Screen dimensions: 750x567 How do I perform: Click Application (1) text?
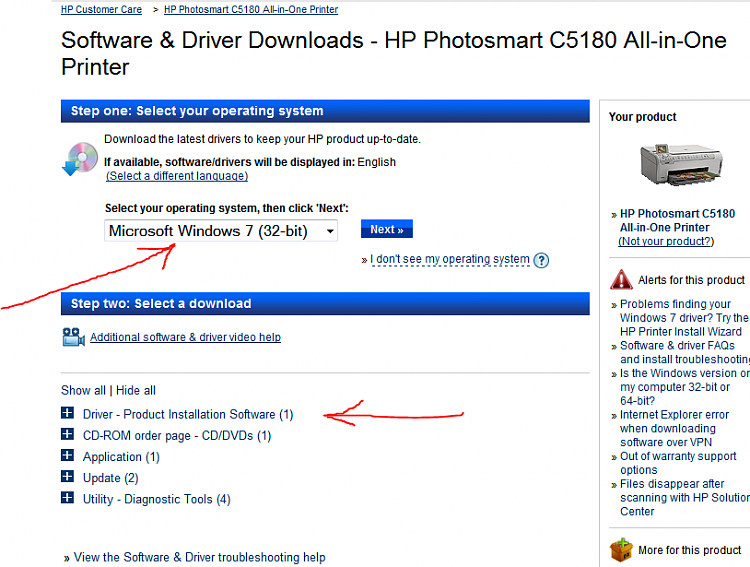pos(121,457)
